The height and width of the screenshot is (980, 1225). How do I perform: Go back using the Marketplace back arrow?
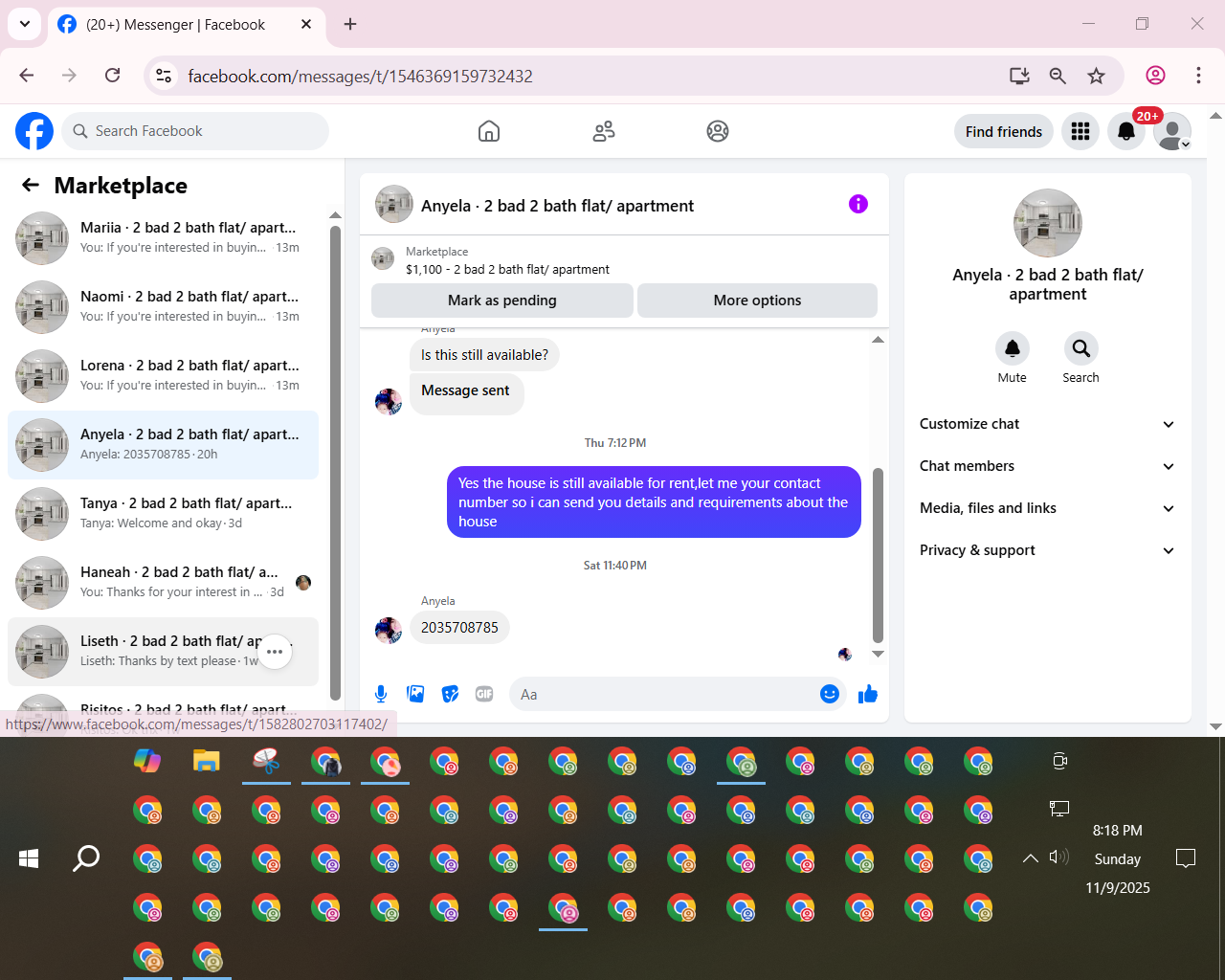pyautogui.click(x=31, y=185)
